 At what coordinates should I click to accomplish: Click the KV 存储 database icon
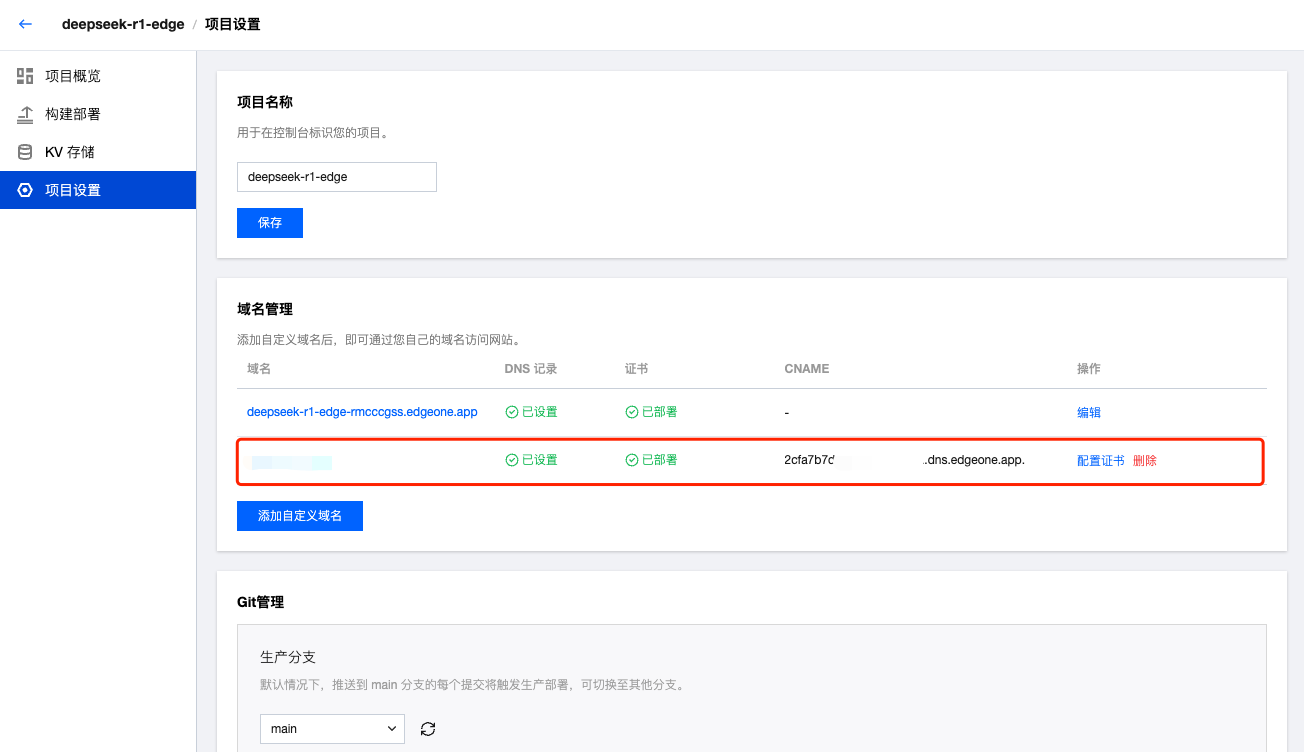pyautogui.click(x=25, y=152)
